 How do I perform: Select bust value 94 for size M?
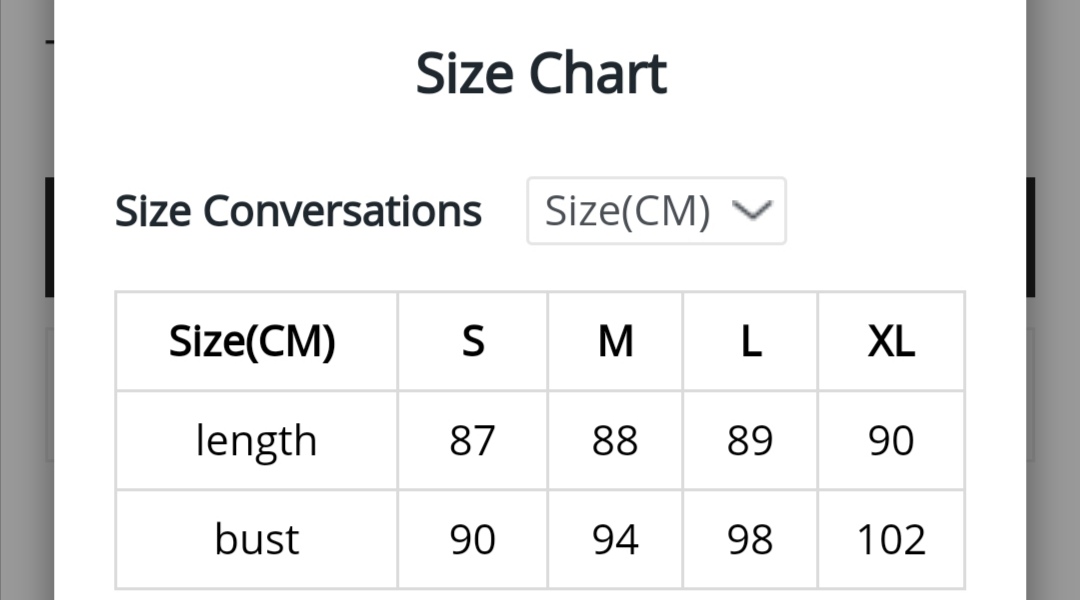tap(615, 540)
